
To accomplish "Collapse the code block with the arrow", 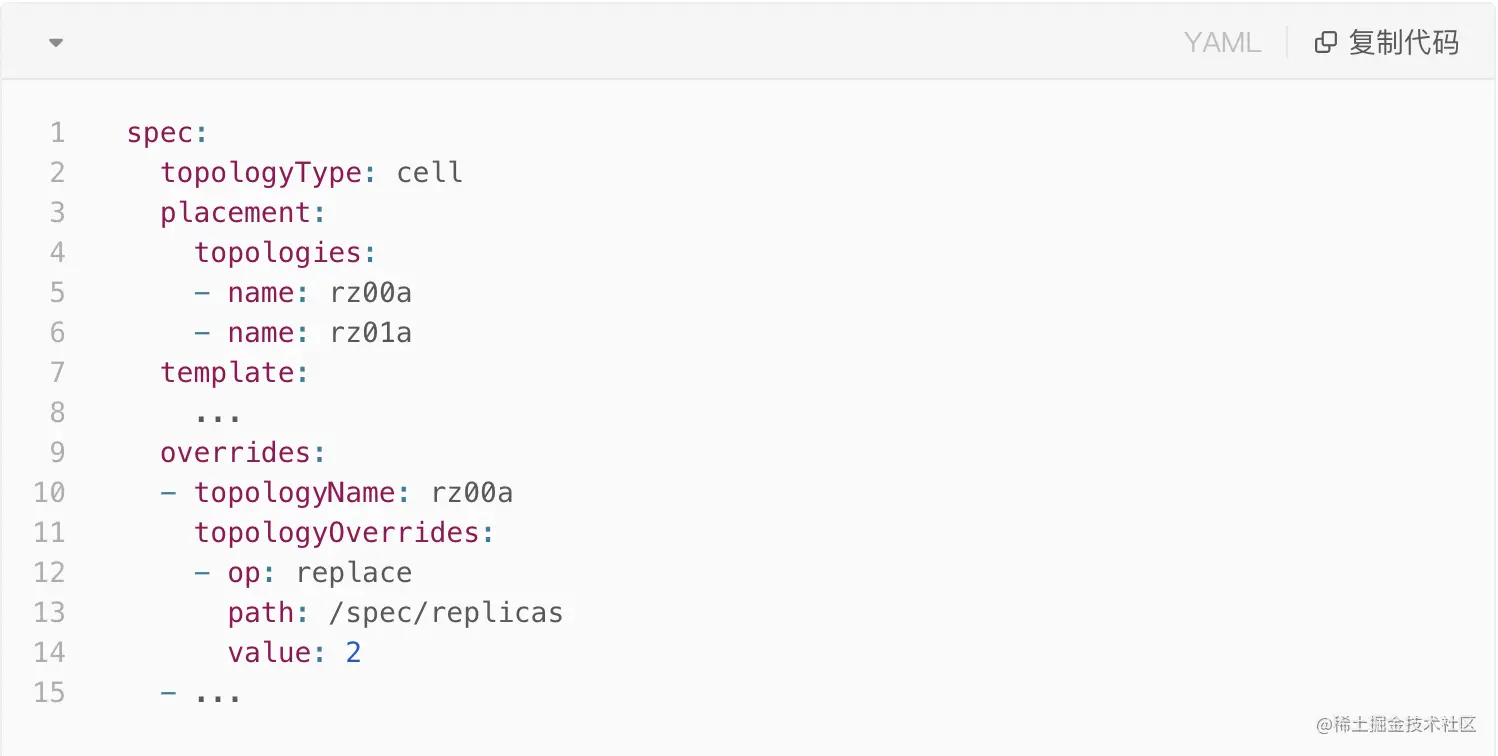I will (56, 43).
